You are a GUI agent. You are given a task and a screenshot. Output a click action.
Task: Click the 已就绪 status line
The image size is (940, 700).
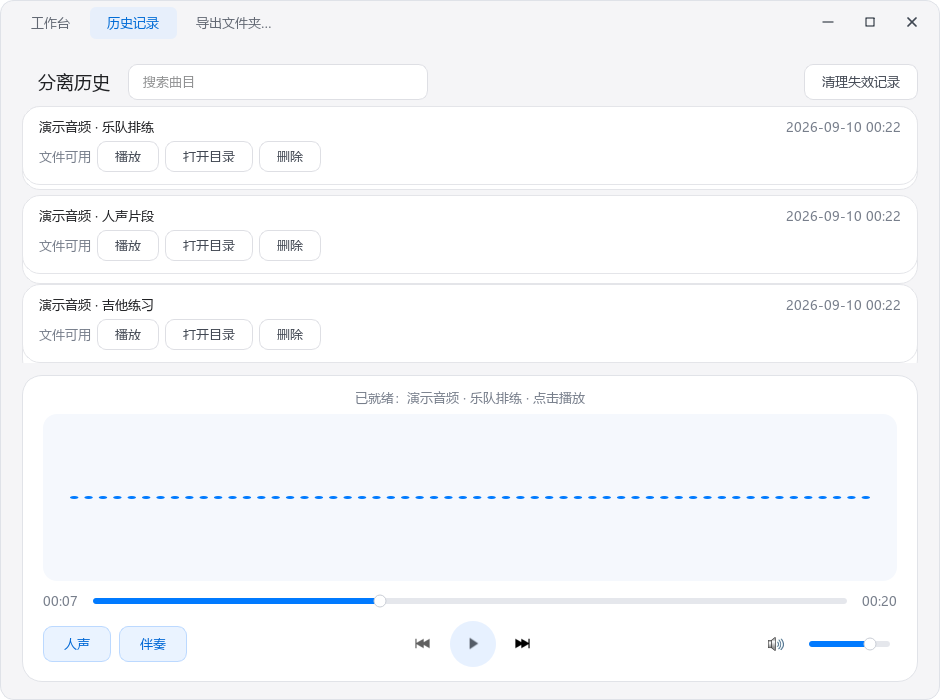point(470,399)
